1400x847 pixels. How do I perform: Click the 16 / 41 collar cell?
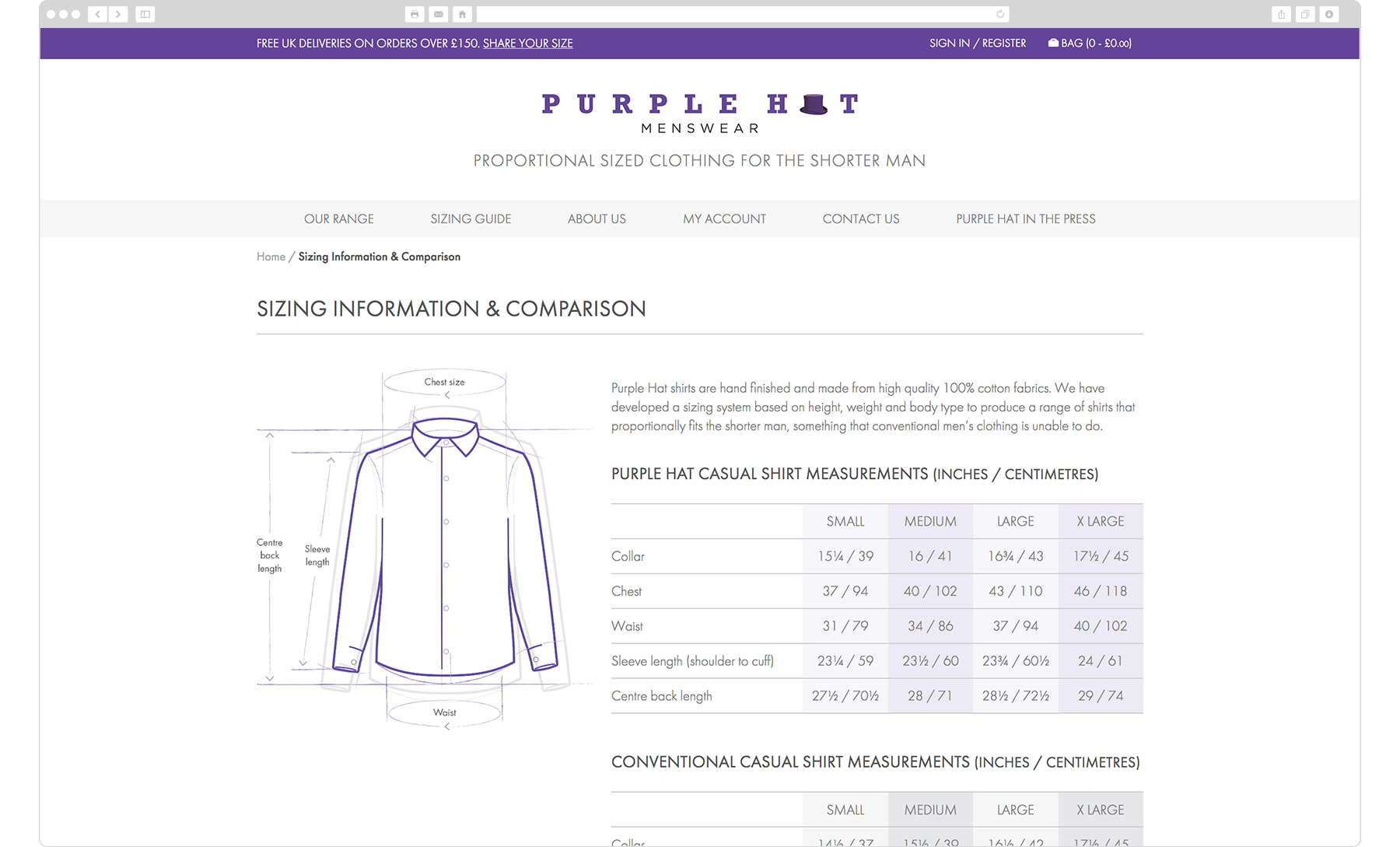point(930,556)
